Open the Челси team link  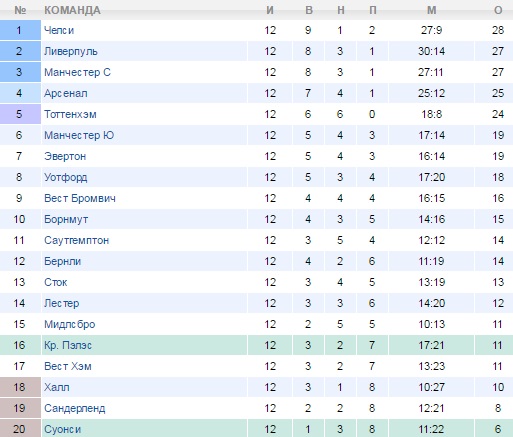pos(59,30)
